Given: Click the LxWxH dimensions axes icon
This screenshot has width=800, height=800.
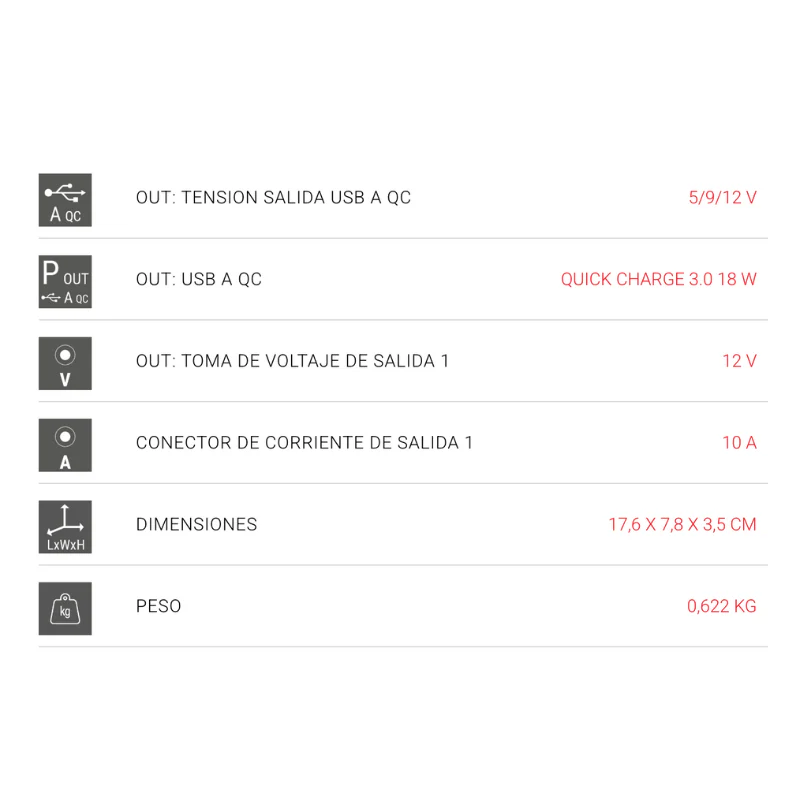Looking at the screenshot, I should [65, 527].
